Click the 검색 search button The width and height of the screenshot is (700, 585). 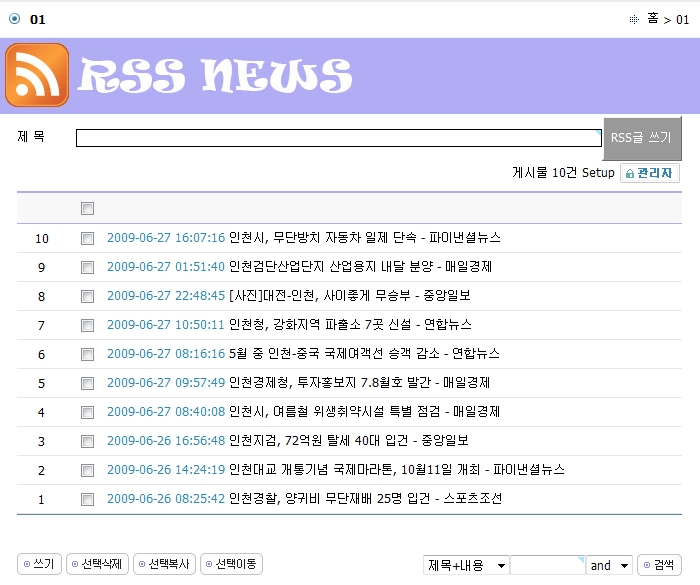pos(659,565)
